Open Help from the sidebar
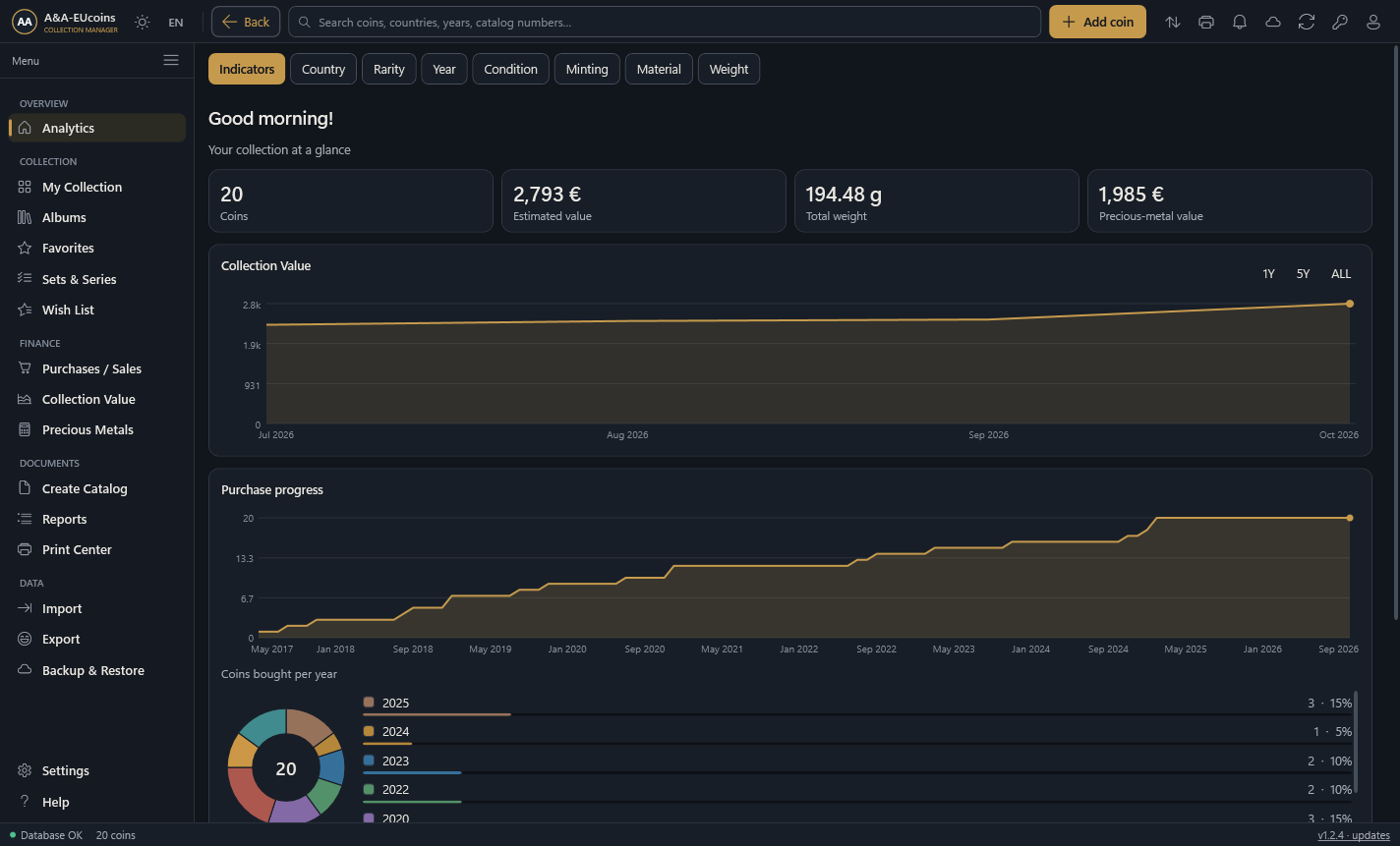The image size is (1400, 846). point(96,802)
